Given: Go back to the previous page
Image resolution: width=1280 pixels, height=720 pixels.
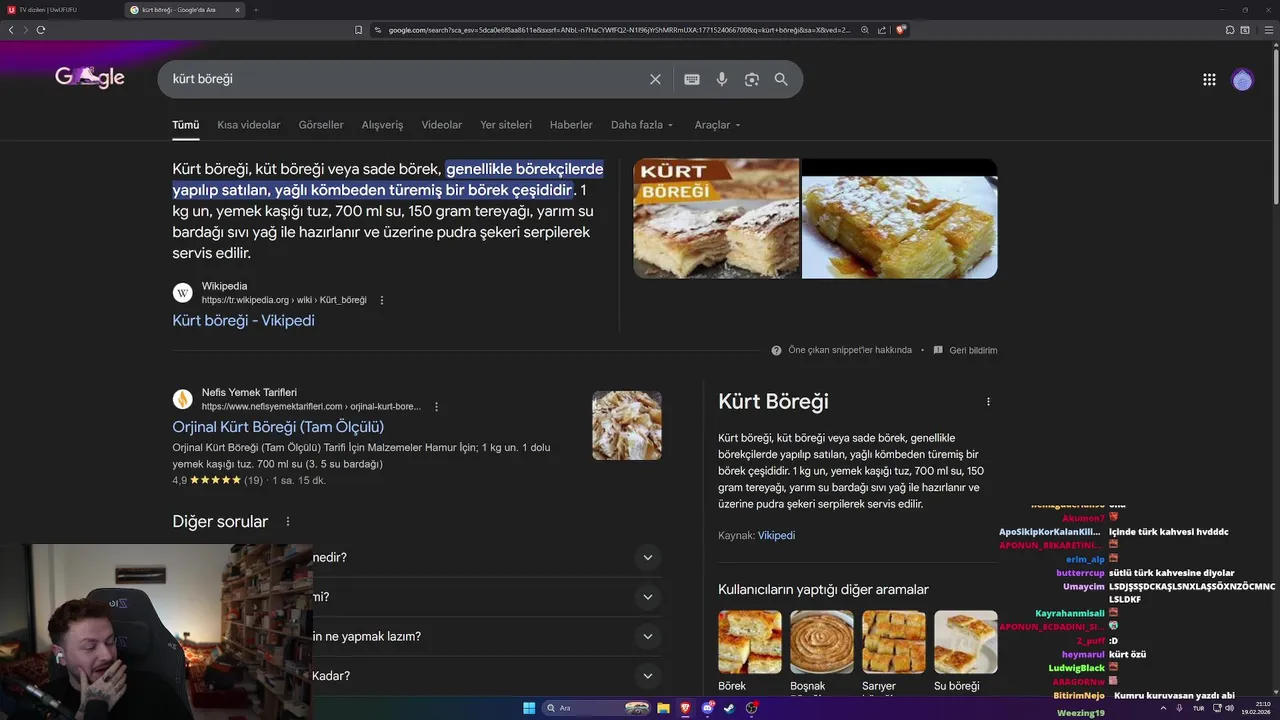Looking at the screenshot, I should click(11, 30).
